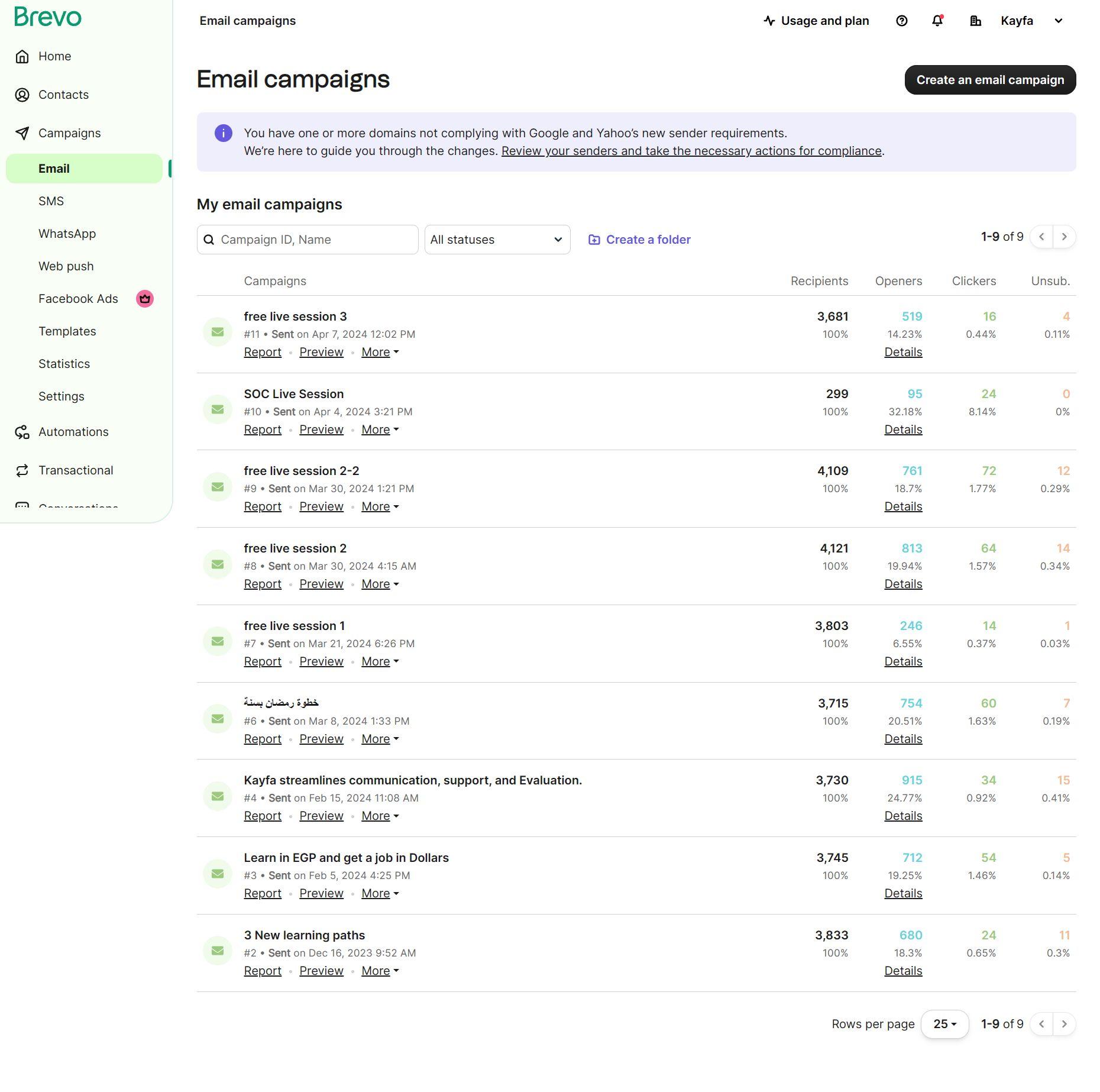Go to Templates in sidebar
This screenshot has height=1092, width=1100.
67,331
